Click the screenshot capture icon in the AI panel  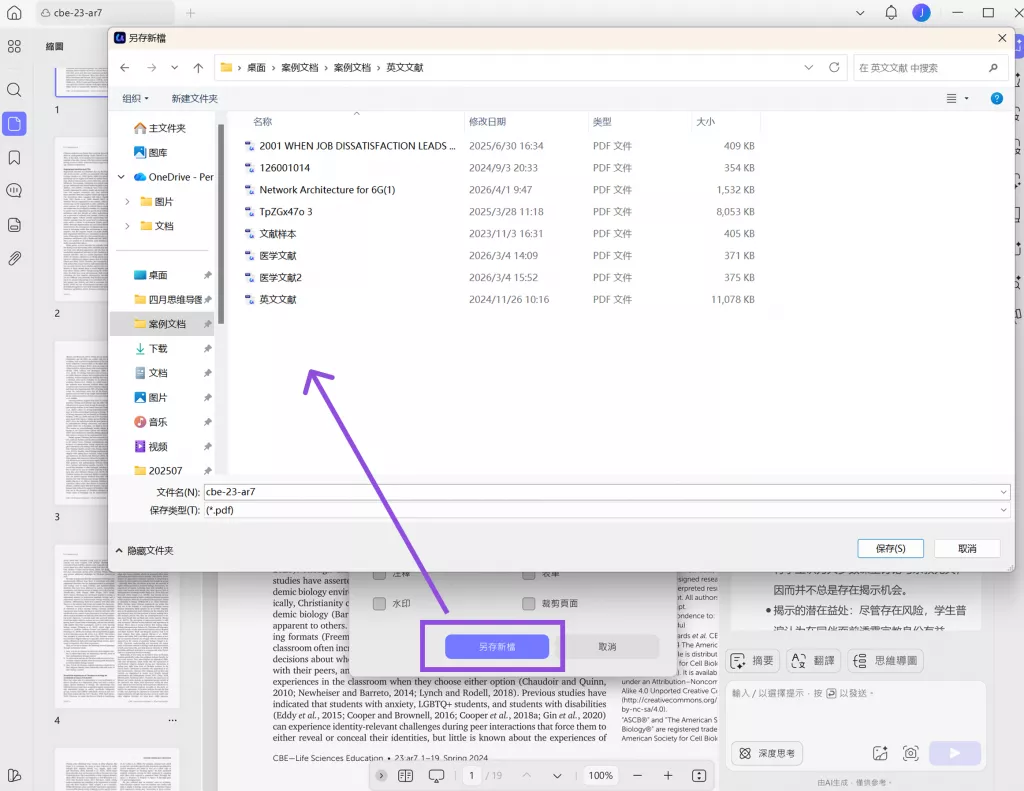tap(910, 753)
